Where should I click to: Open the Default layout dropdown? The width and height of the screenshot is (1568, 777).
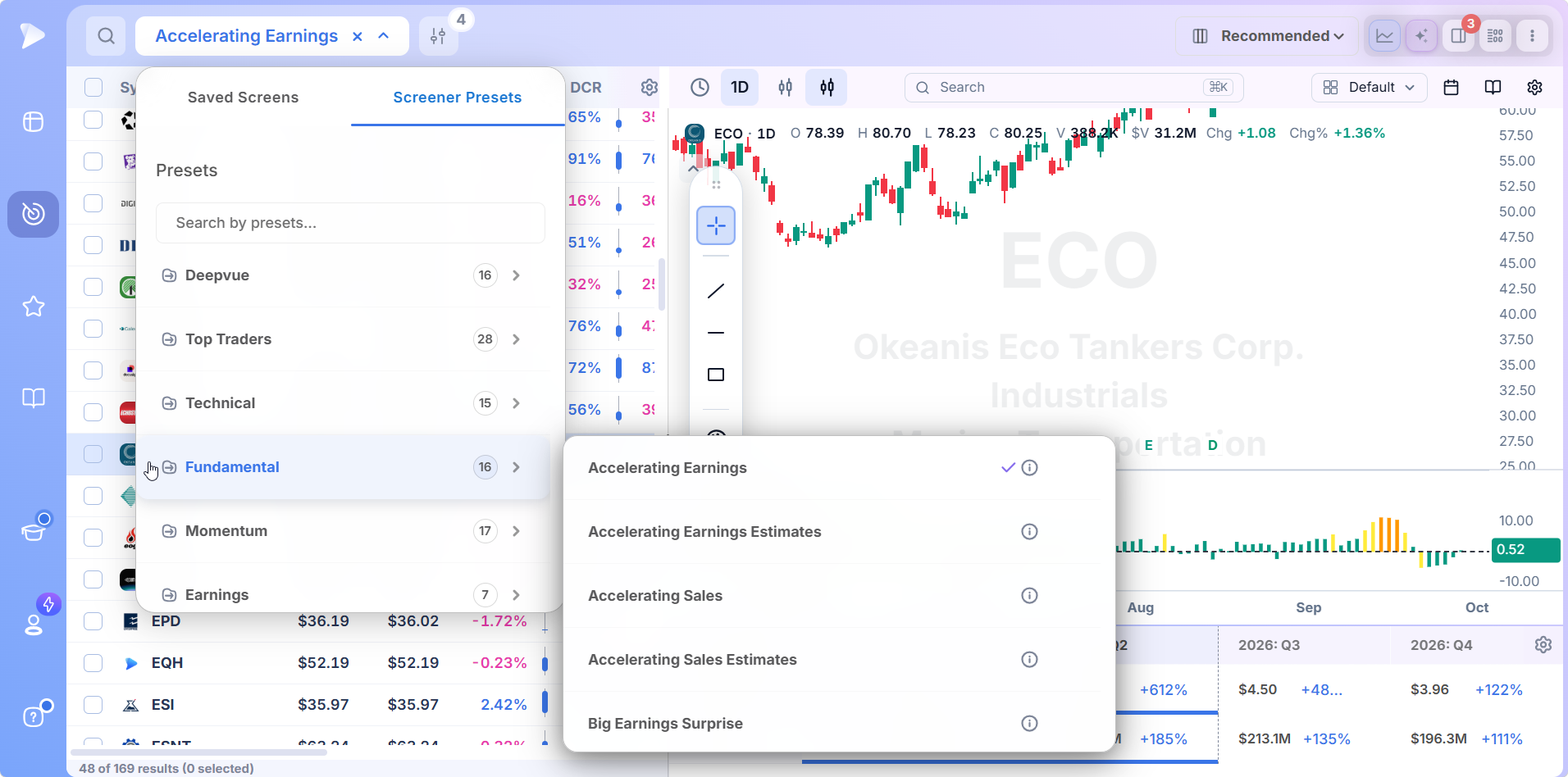(1369, 88)
